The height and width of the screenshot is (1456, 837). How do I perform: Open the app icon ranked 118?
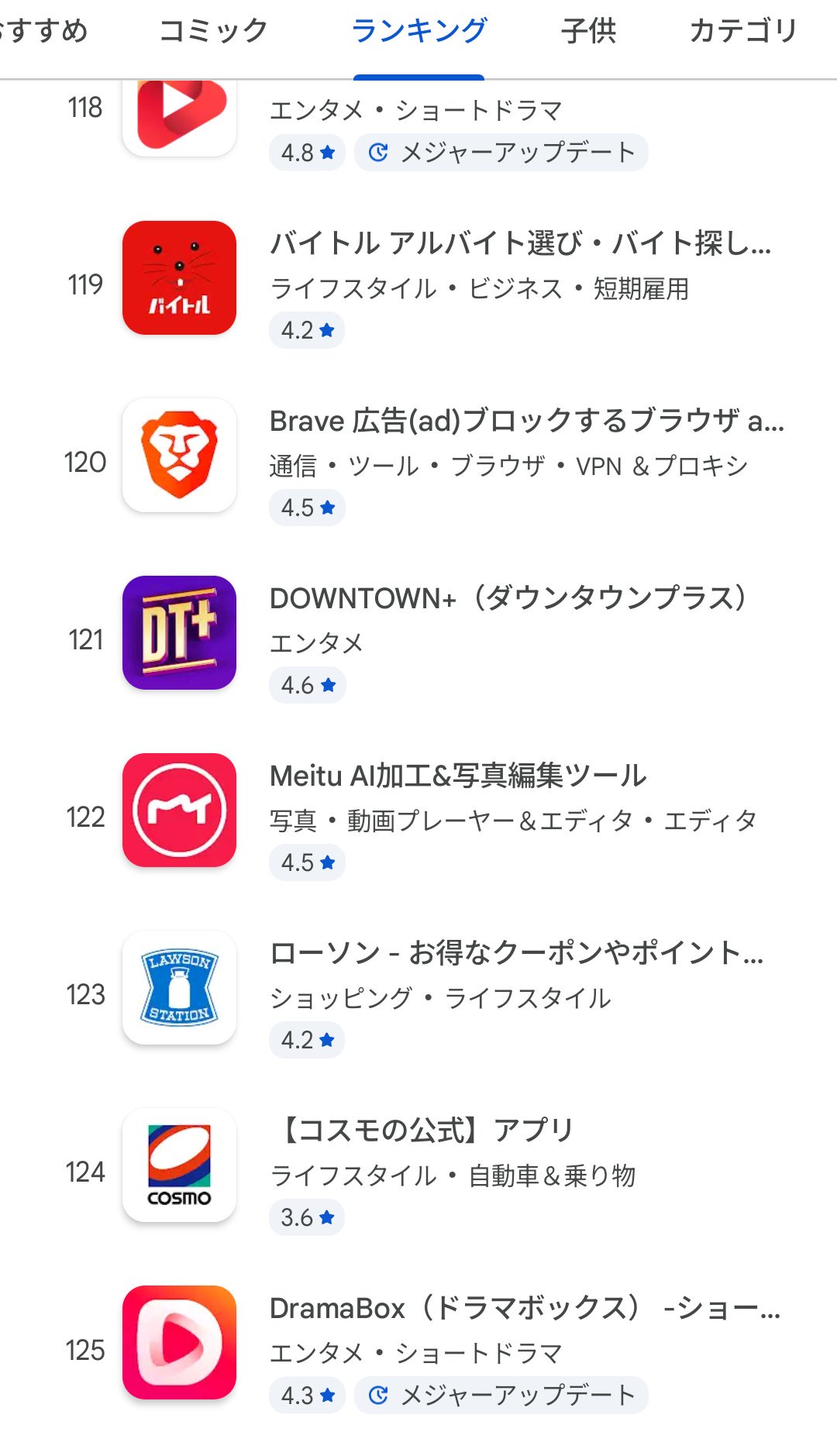click(179, 116)
